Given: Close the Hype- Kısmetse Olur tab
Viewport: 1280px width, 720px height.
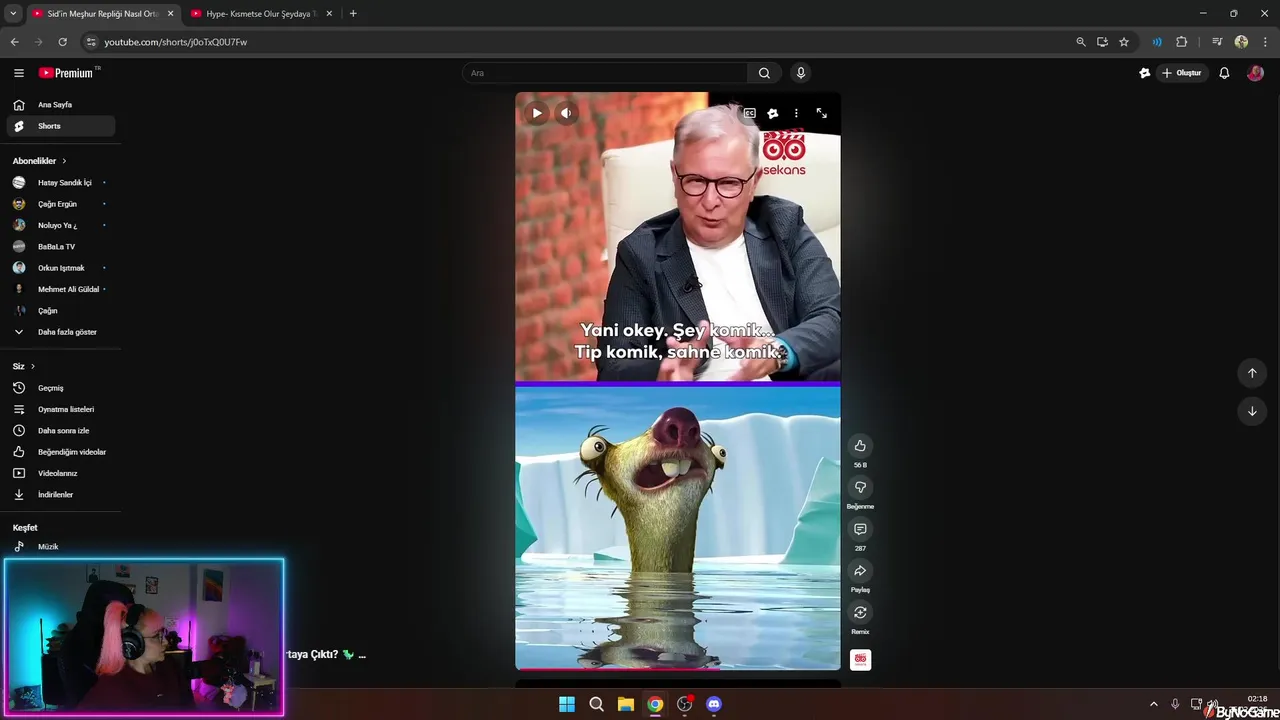Looking at the screenshot, I should tap(330, 14).
